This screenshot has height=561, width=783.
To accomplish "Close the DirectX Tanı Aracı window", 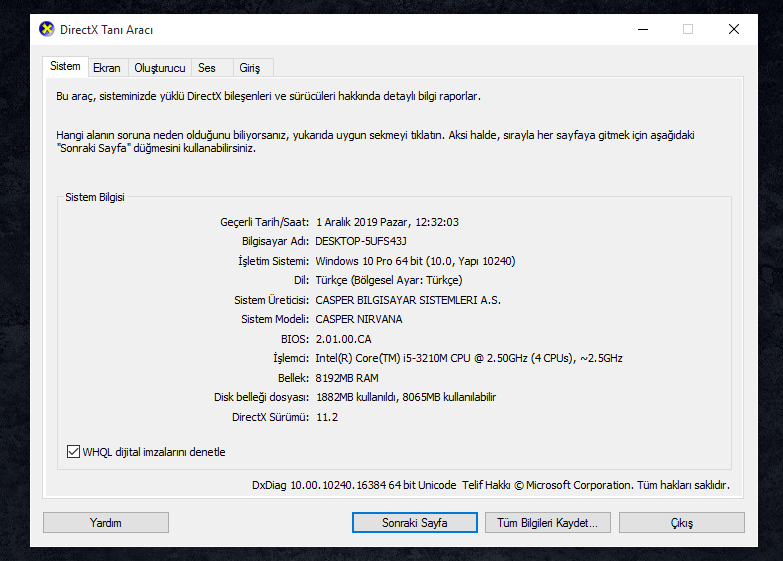I will [734, 29].
